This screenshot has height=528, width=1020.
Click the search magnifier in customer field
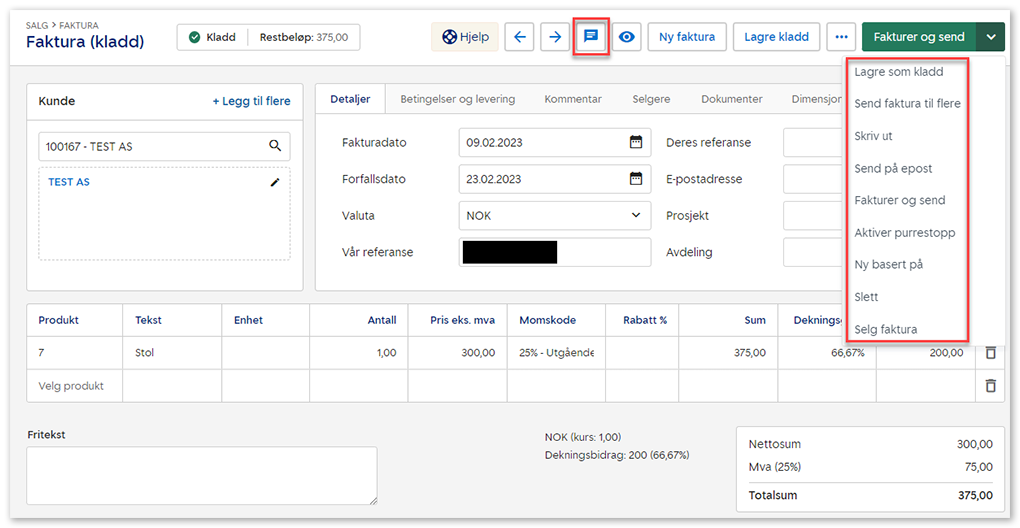(x=275, y=146)
